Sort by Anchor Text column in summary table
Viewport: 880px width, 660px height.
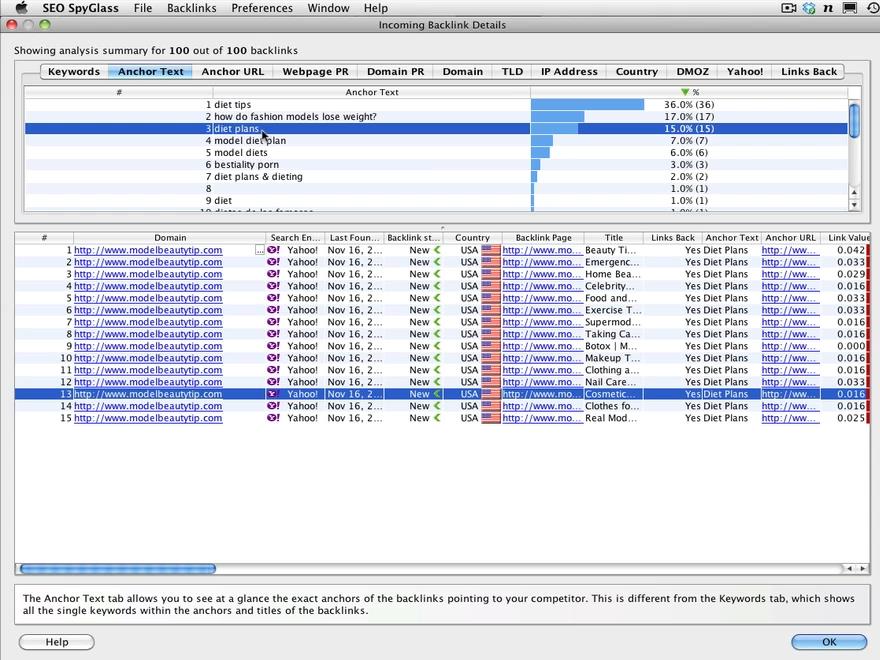coord(372,92)
